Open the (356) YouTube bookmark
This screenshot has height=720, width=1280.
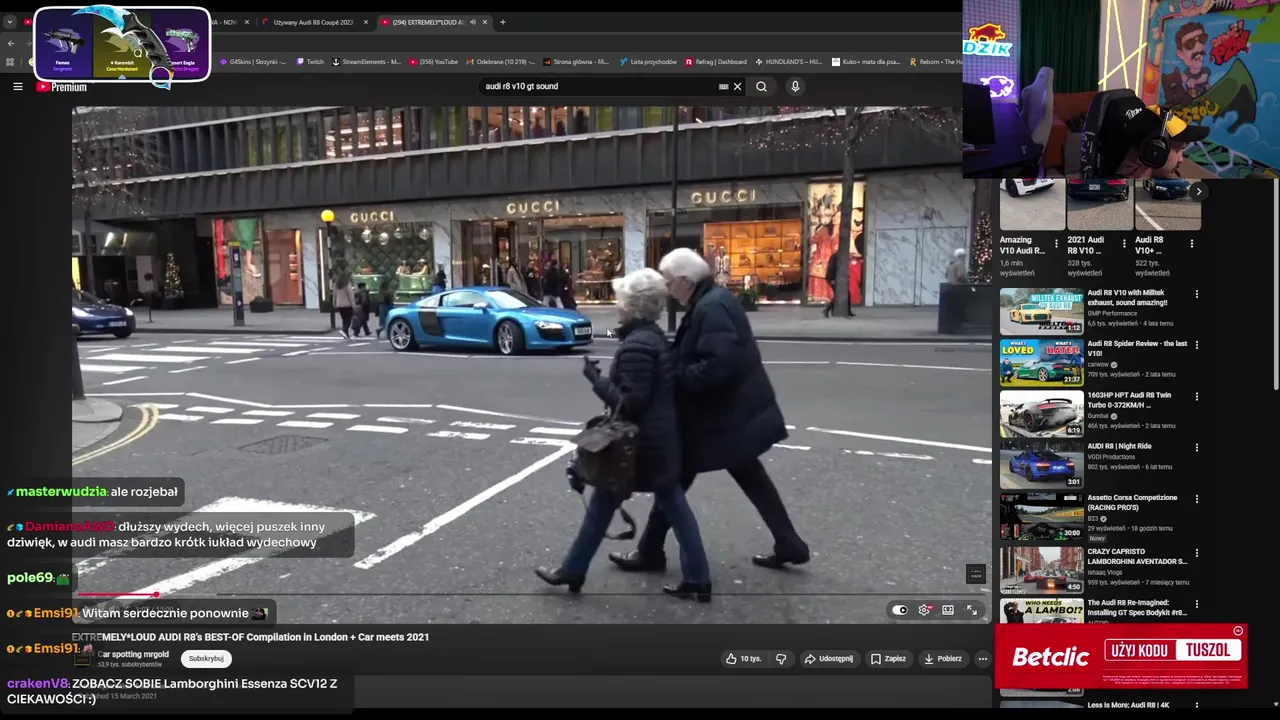click(433, 62)
